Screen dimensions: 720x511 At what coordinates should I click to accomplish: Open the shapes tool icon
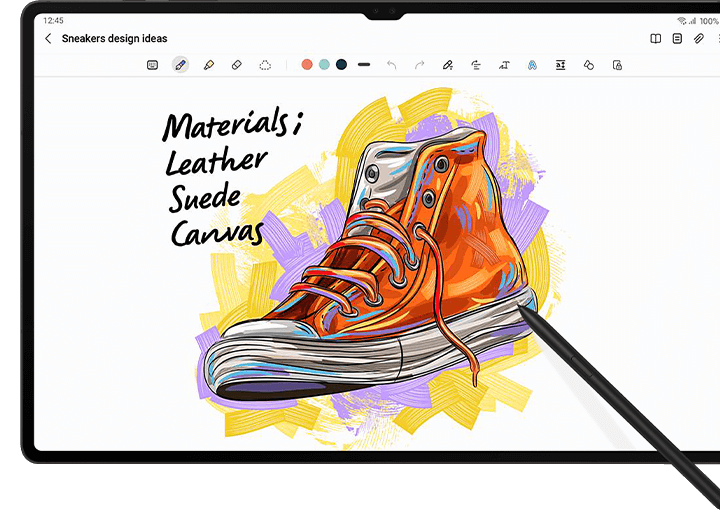point(589,65)
